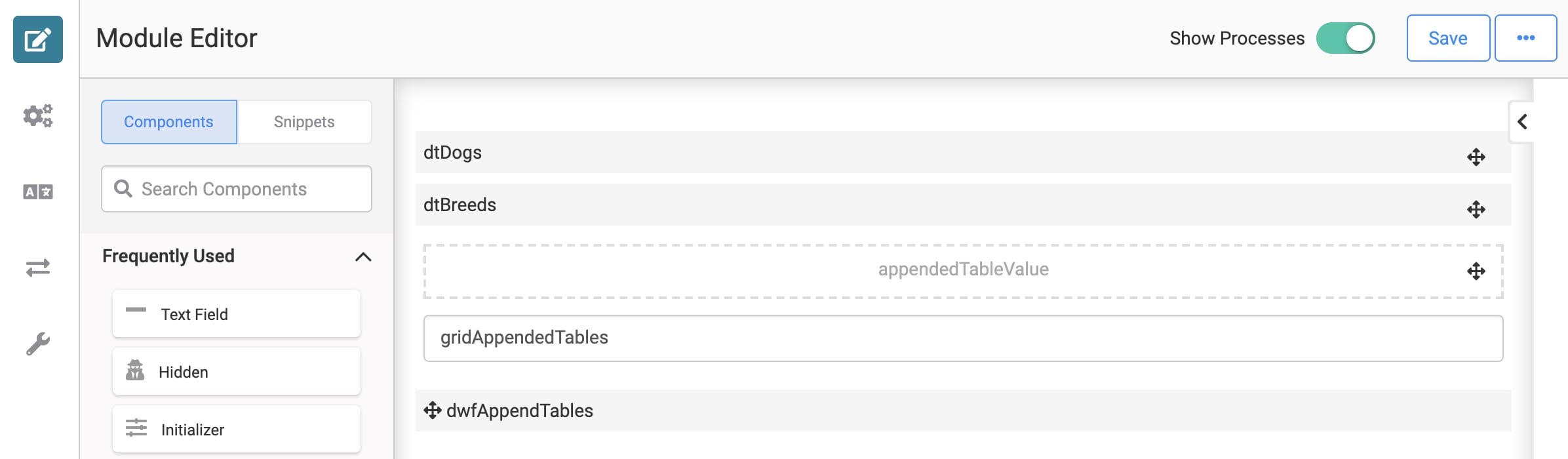Toggle the Show Processes switch
1568x459 pixels.
point(1345,38)
